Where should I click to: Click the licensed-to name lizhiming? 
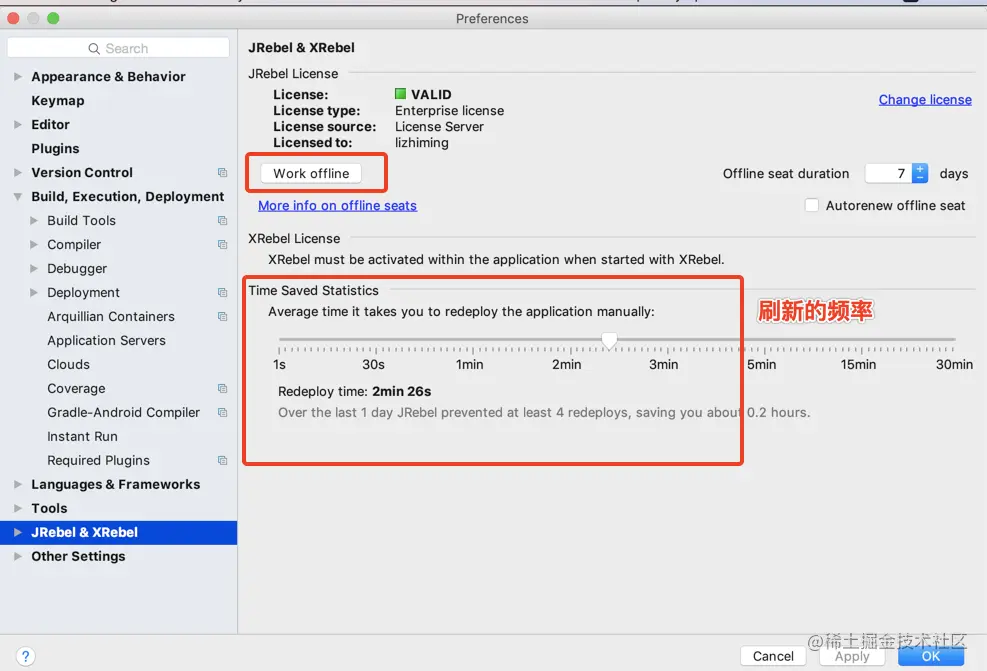[422, 142]
